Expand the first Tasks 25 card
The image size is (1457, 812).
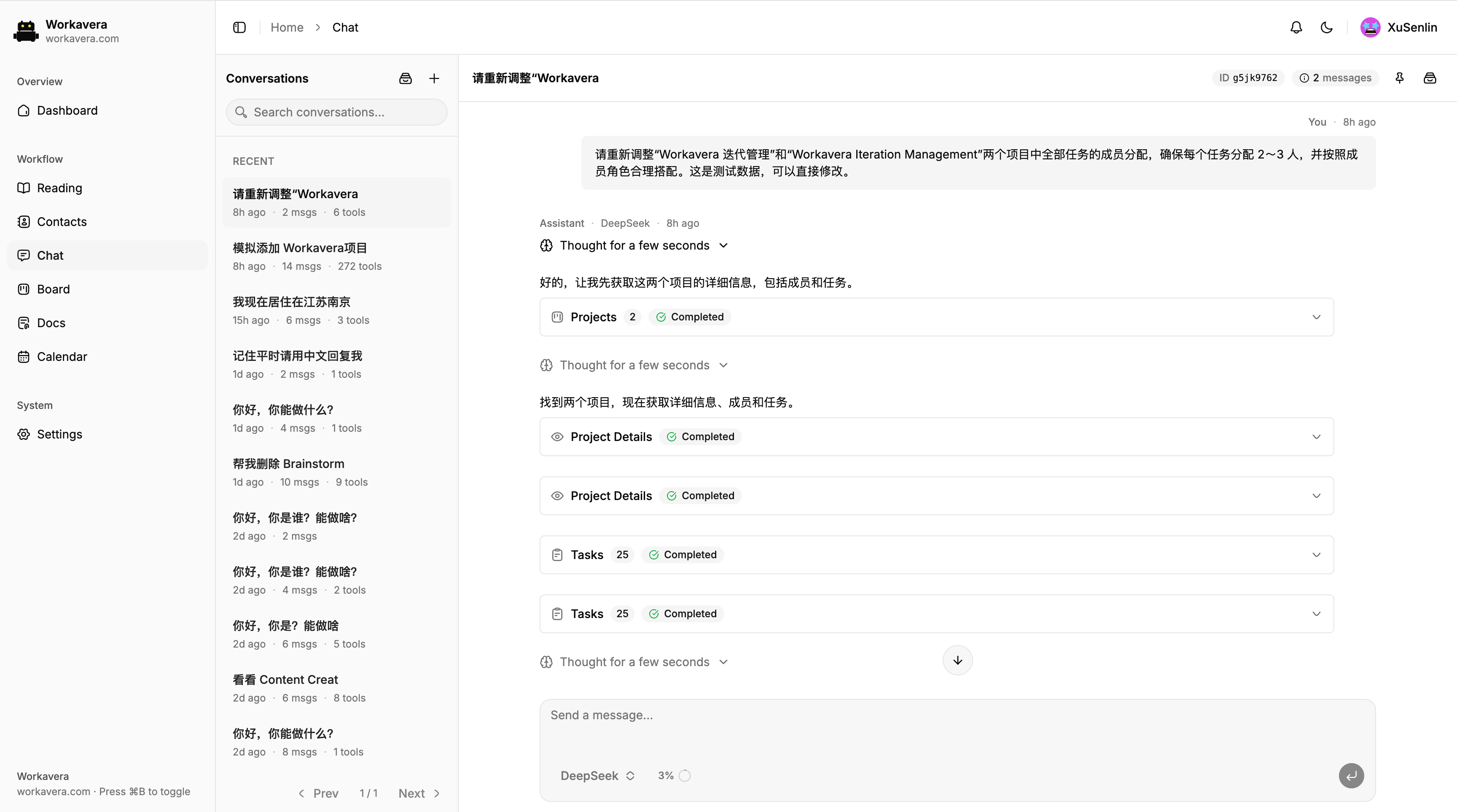click(937, 555)
